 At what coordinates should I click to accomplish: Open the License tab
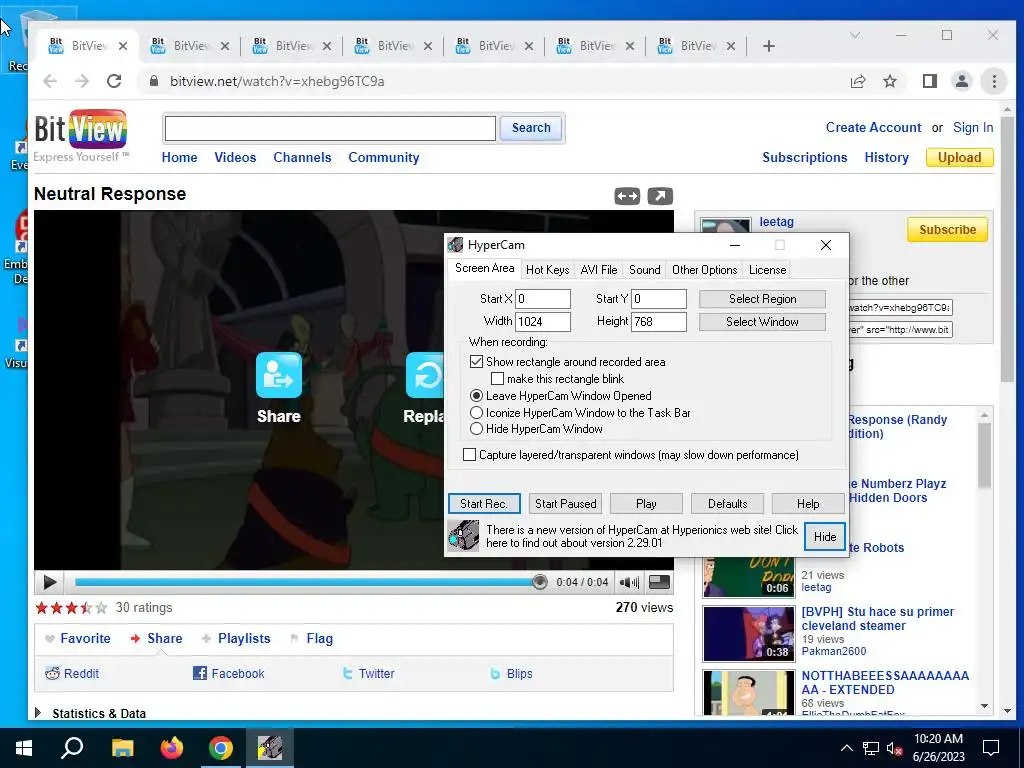tap(767, 270)
